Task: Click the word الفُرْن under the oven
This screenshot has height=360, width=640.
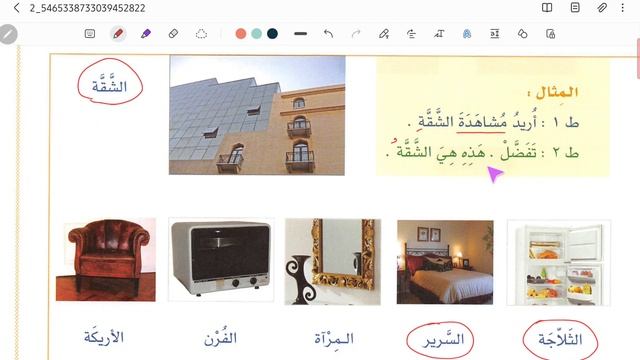Action: [220, 338]
